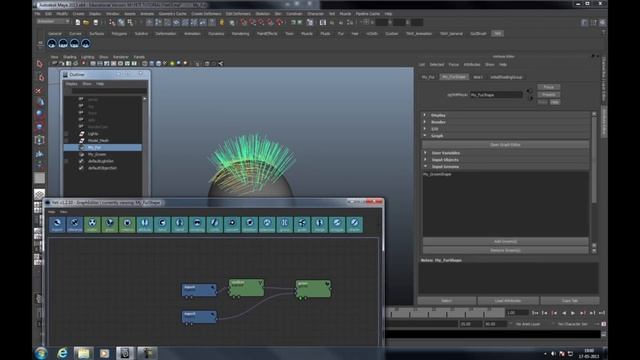Open the Create menu in the main menu bar

pyautogui.click(x=78, y=13)
